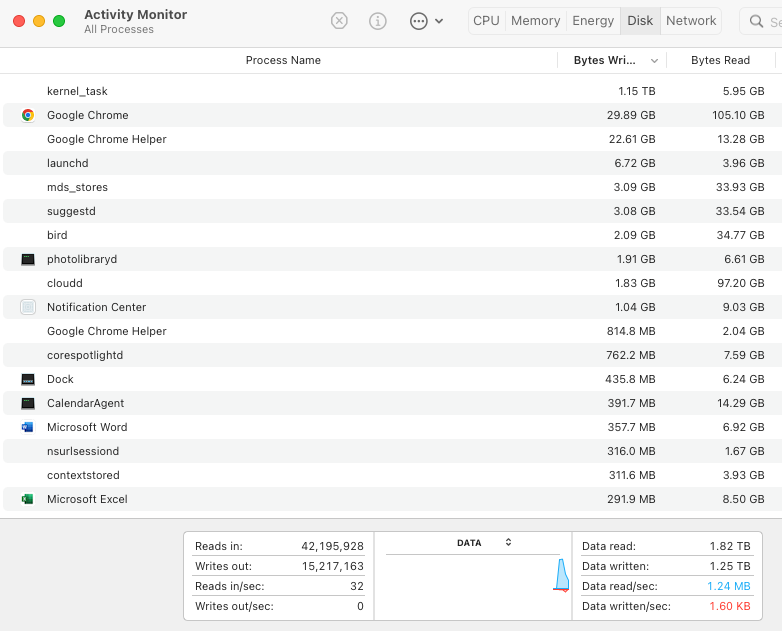Select the Dock process name
Image resolution: width=782 pixels, height=631 pixels.
tap(60, 379)
